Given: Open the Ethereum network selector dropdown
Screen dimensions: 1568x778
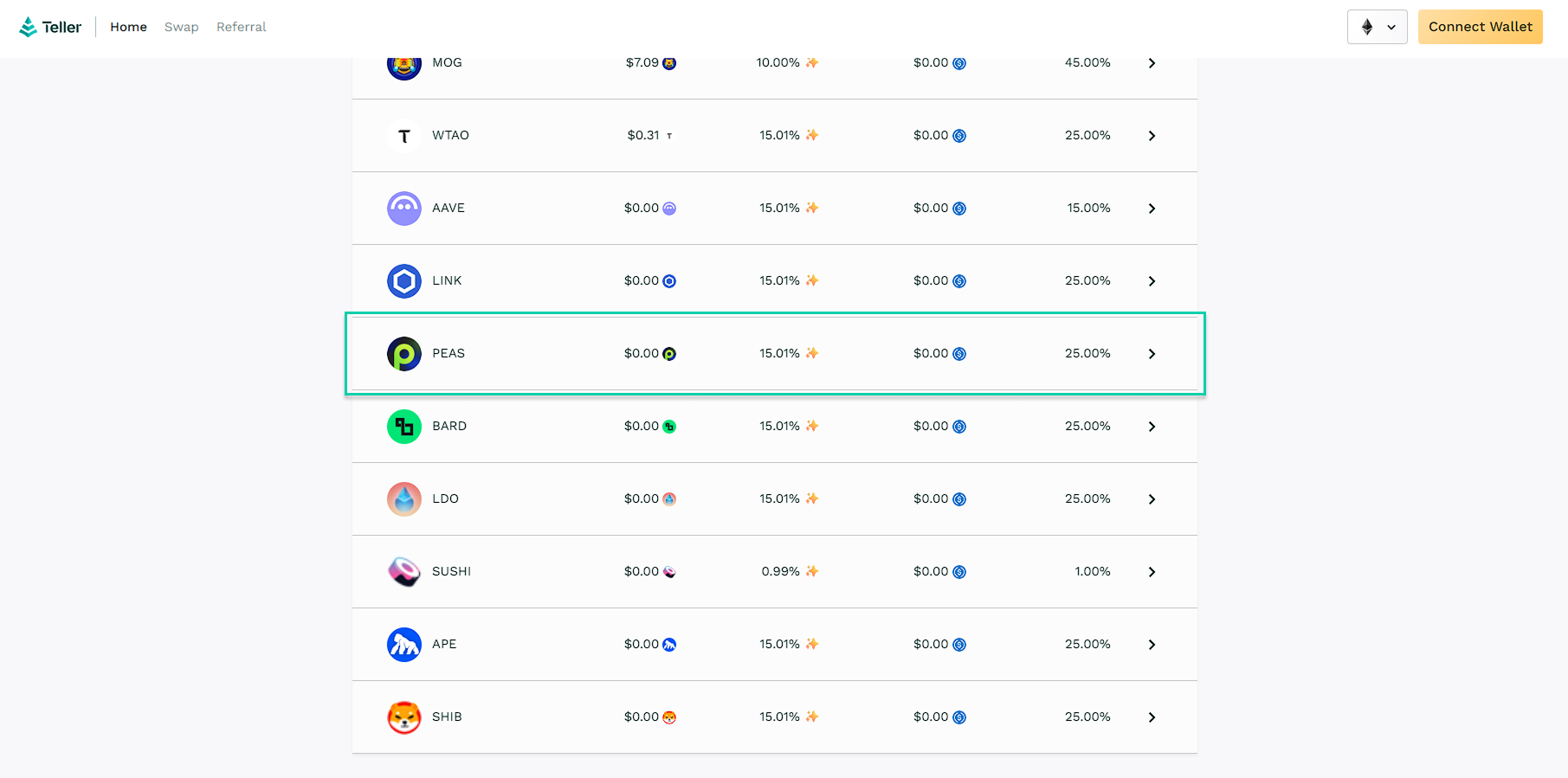Looking at the screenshot, I should tap(1377, 27).
